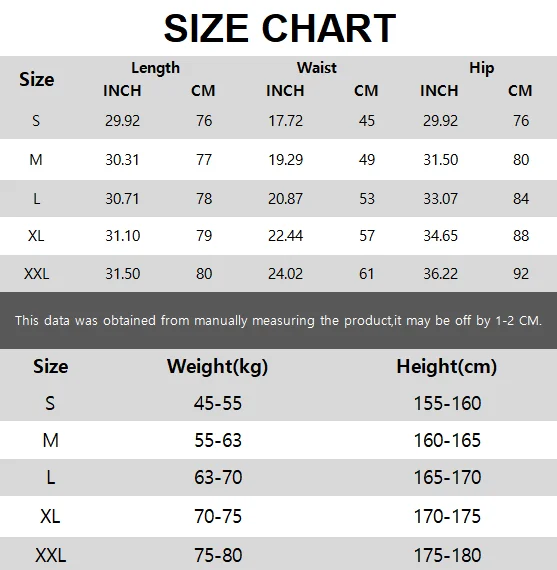The height and width of the screenshot is (570, 557).
Task: Select the Weight(kg) column header
Action: (217, 366)
